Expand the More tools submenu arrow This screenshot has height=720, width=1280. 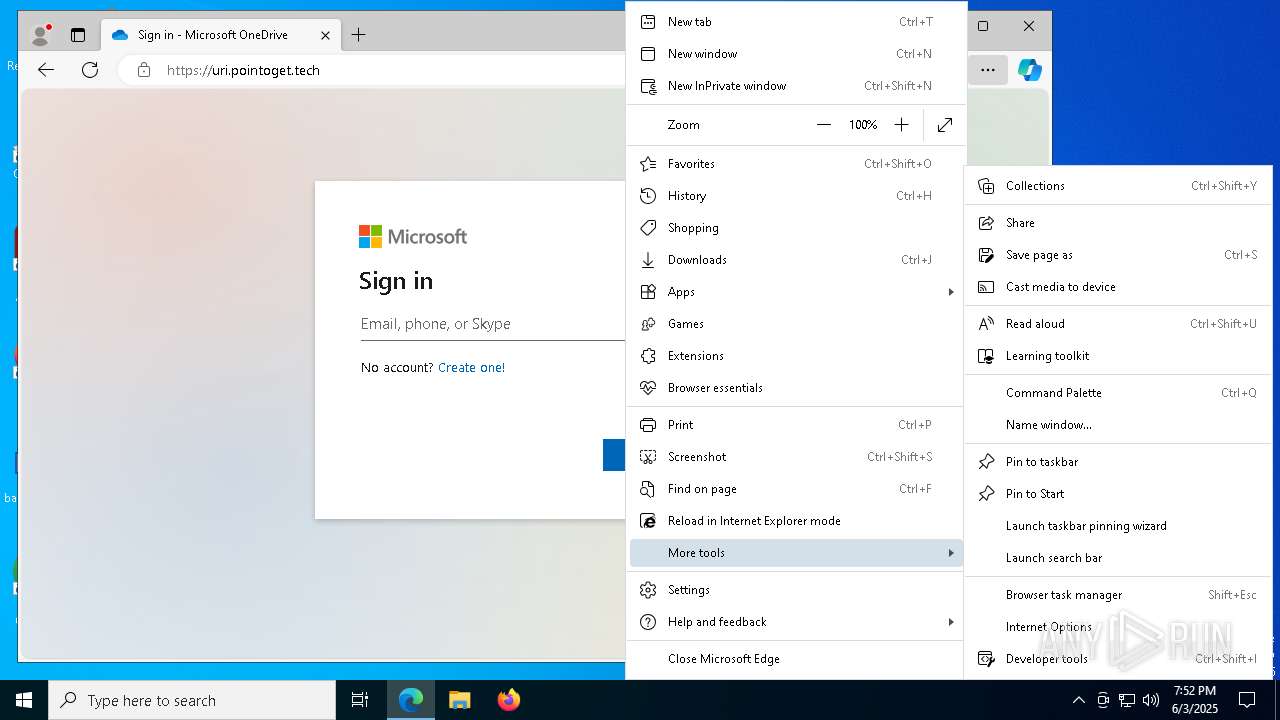pos(951,553)
